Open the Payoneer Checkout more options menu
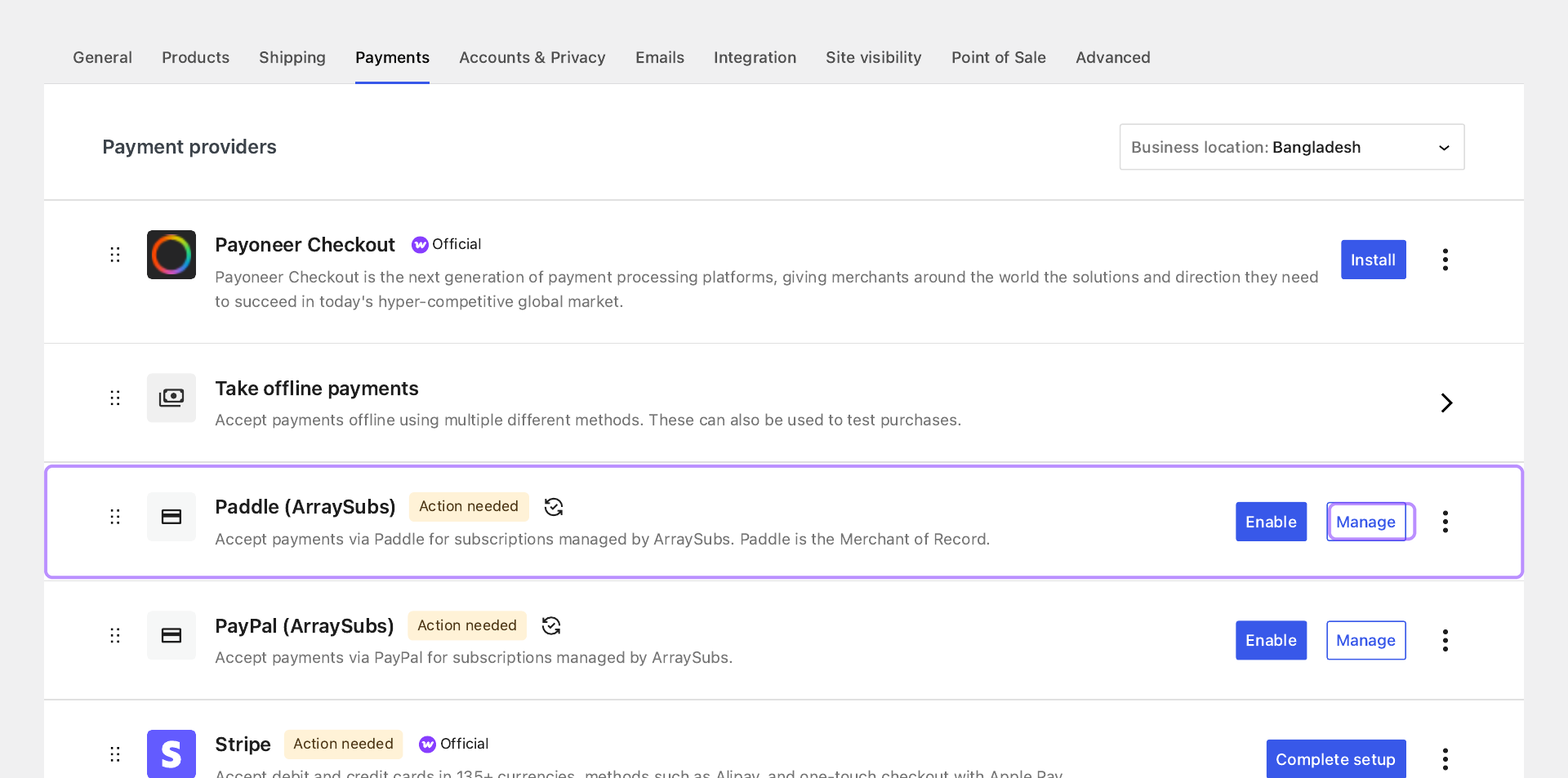 click(1445, 260)
